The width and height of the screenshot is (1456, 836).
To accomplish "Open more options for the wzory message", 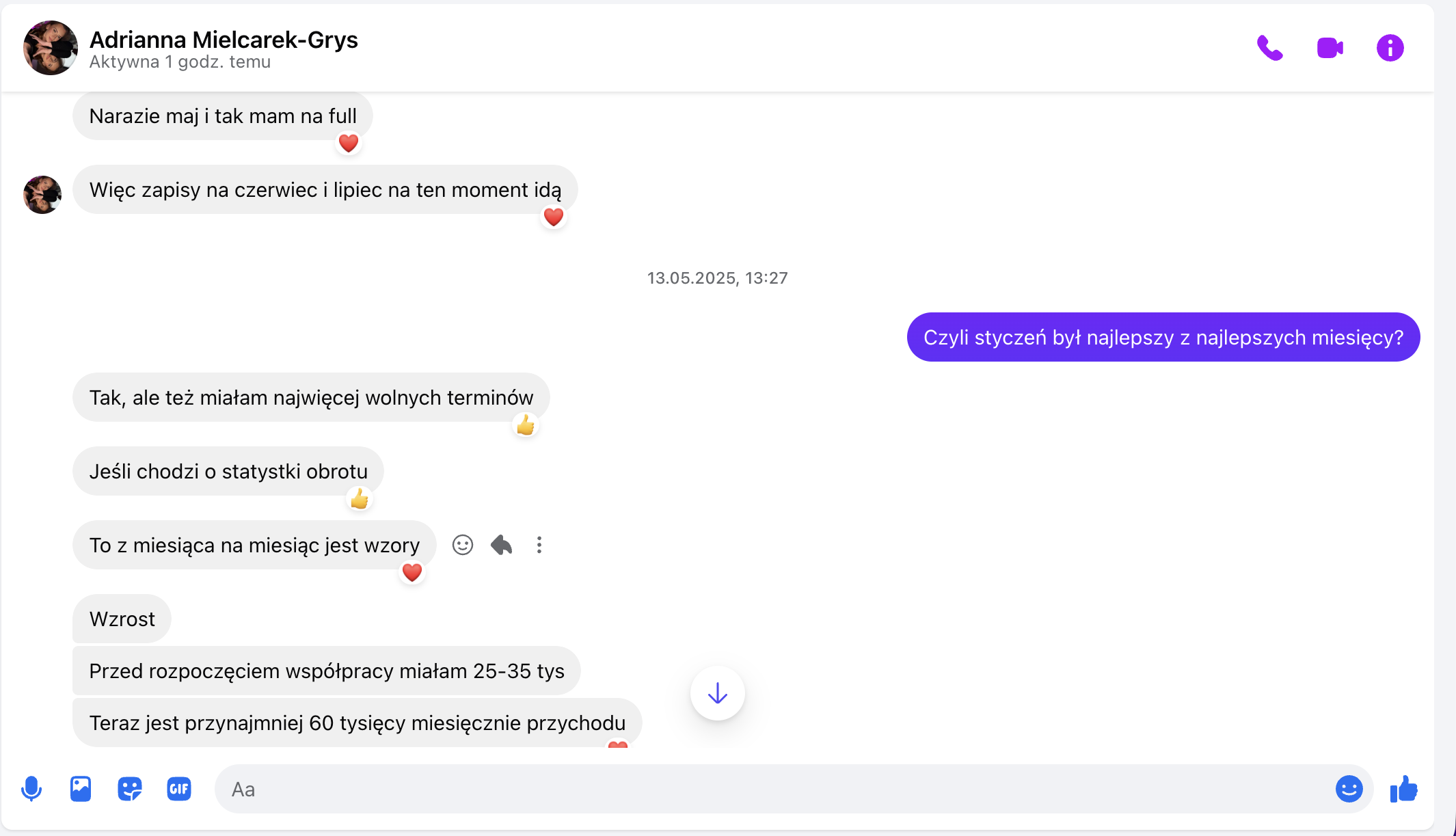I will coord(539,545).
